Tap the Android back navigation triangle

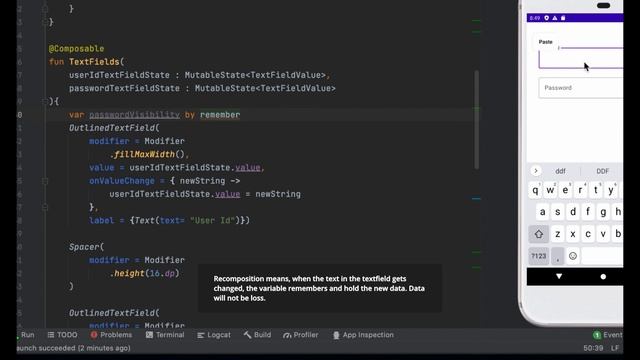[x=559, y=276]
